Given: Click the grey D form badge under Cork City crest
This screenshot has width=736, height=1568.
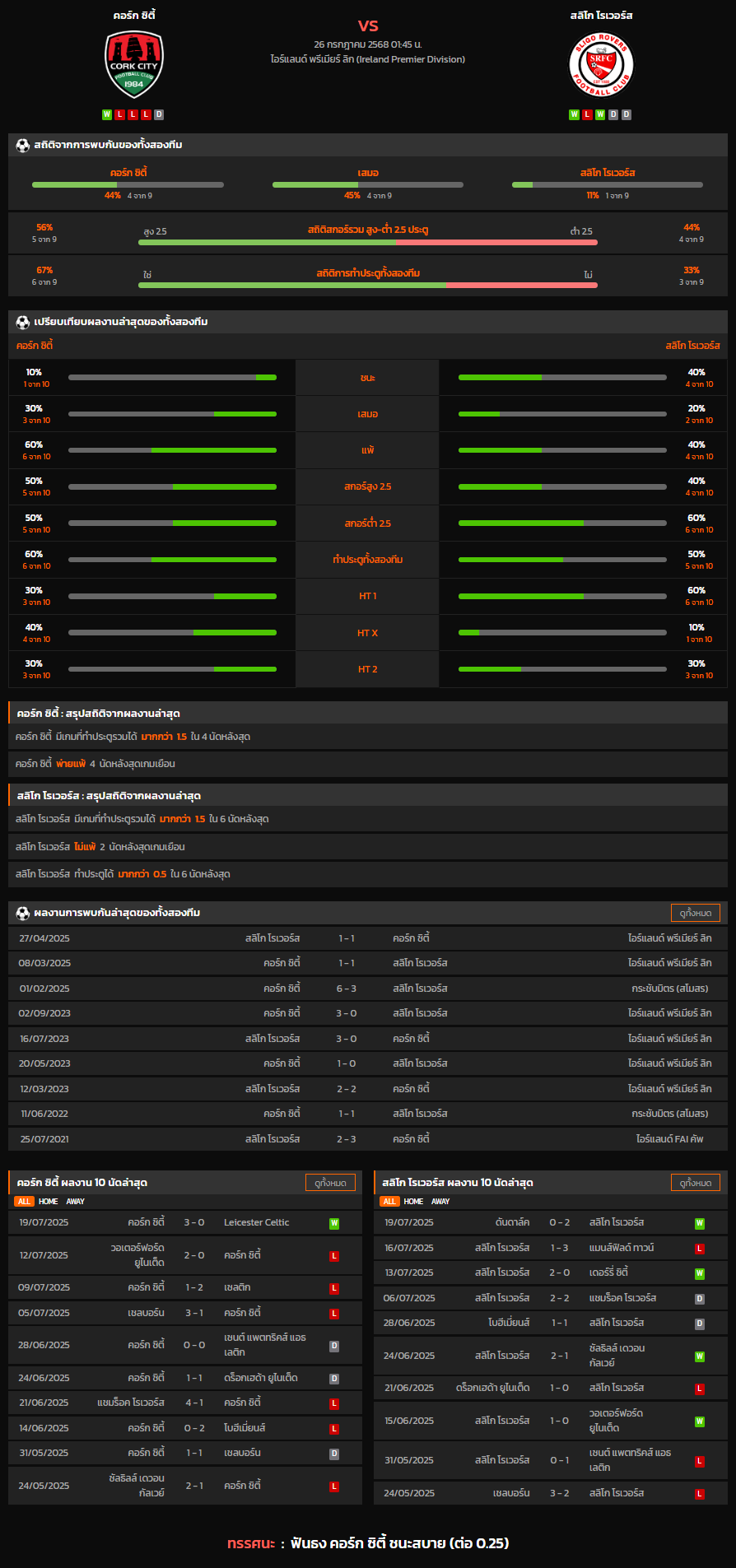Looking at the screenshot, I should click(159, 115).
